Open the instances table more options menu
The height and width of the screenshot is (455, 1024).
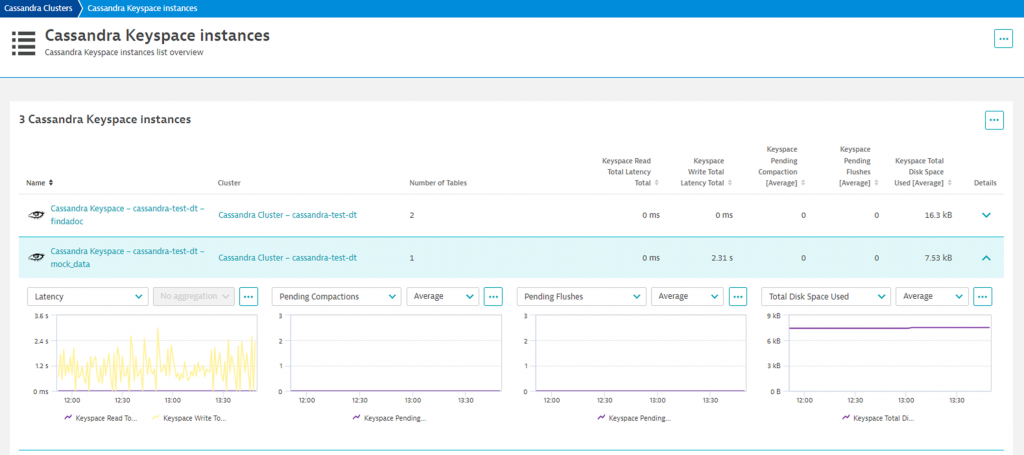[x=994, y=120]
